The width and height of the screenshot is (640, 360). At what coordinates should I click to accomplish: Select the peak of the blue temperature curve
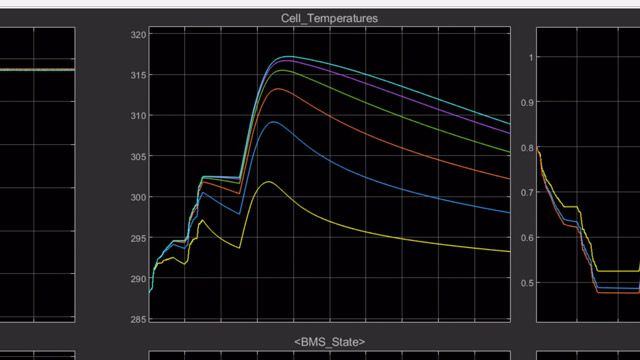click(x=273, y=122)
